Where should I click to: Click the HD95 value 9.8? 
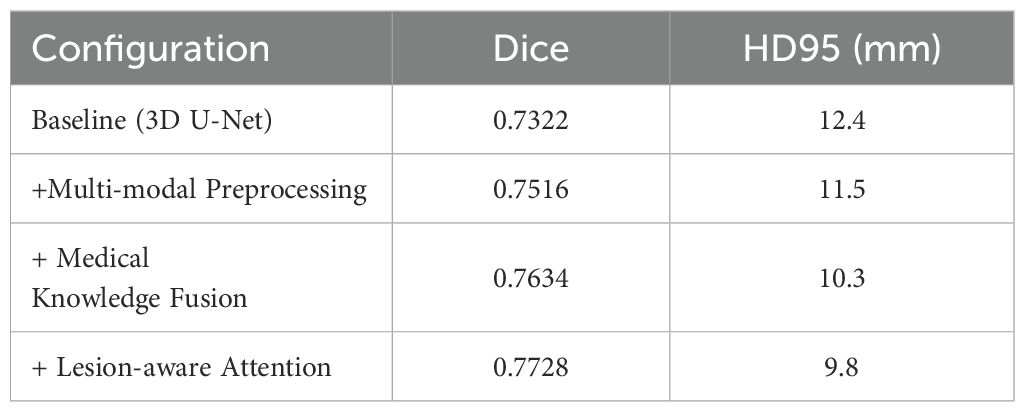pos(842,368)
